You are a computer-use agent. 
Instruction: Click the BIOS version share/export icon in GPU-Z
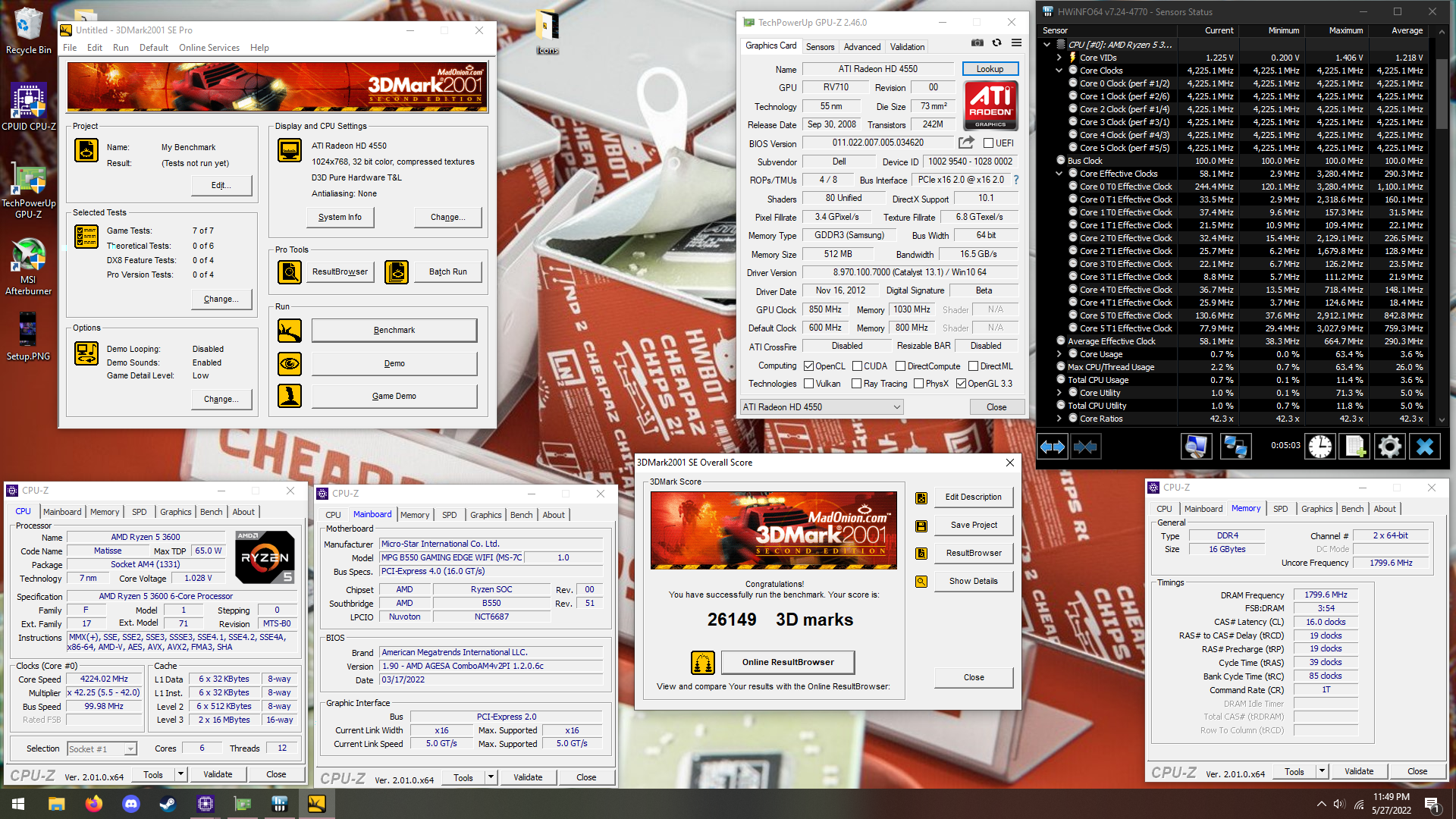966,142
